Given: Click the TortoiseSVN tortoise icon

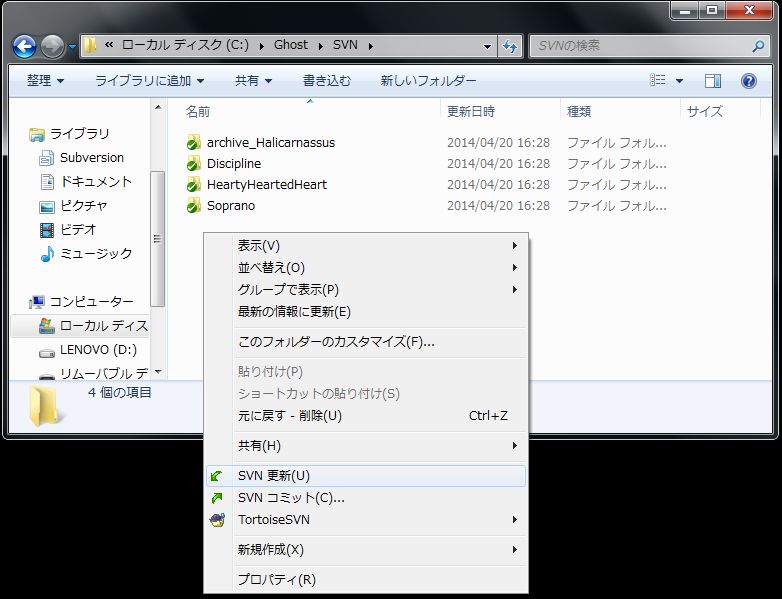Looking at the screenshot, I should (217, 520).
